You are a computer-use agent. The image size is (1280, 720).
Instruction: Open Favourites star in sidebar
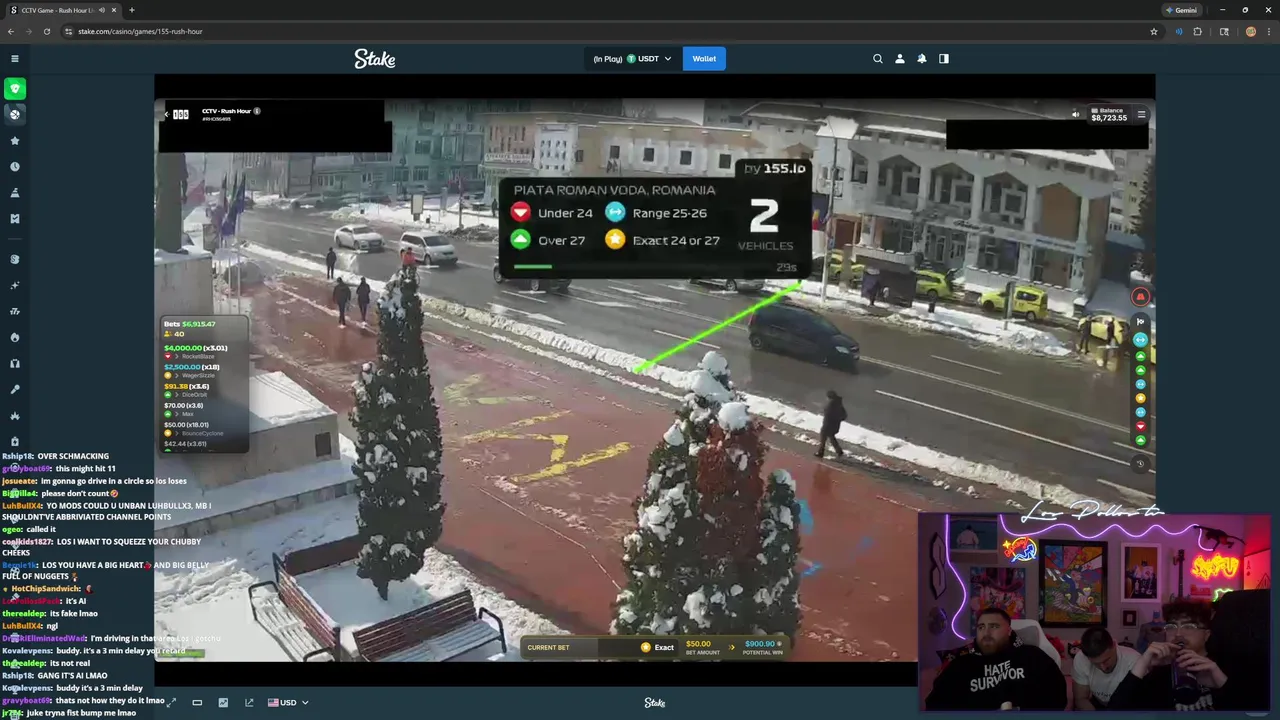(x=15, y=141)
